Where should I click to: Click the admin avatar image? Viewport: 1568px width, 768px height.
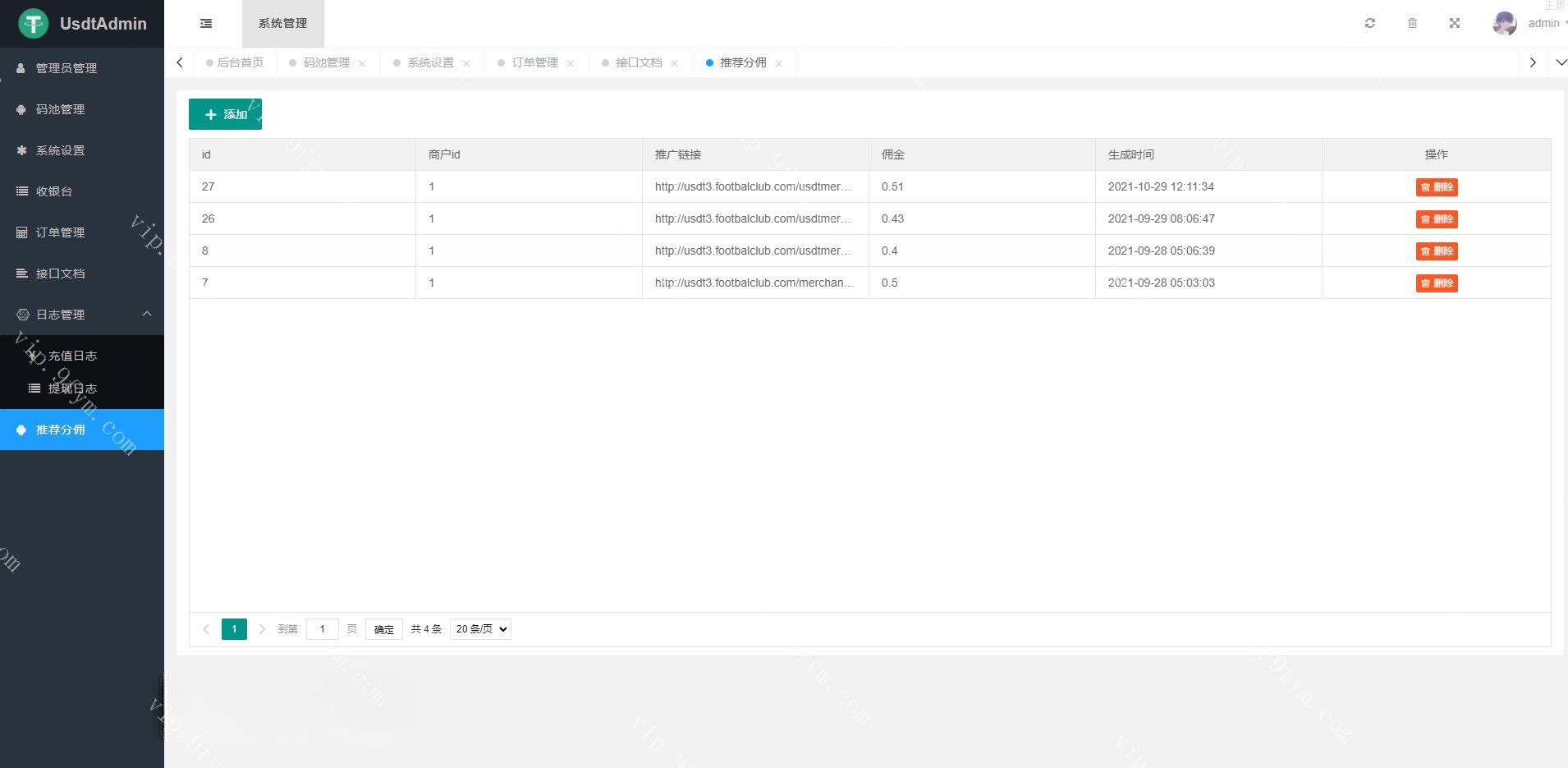tap(1504, 23)
